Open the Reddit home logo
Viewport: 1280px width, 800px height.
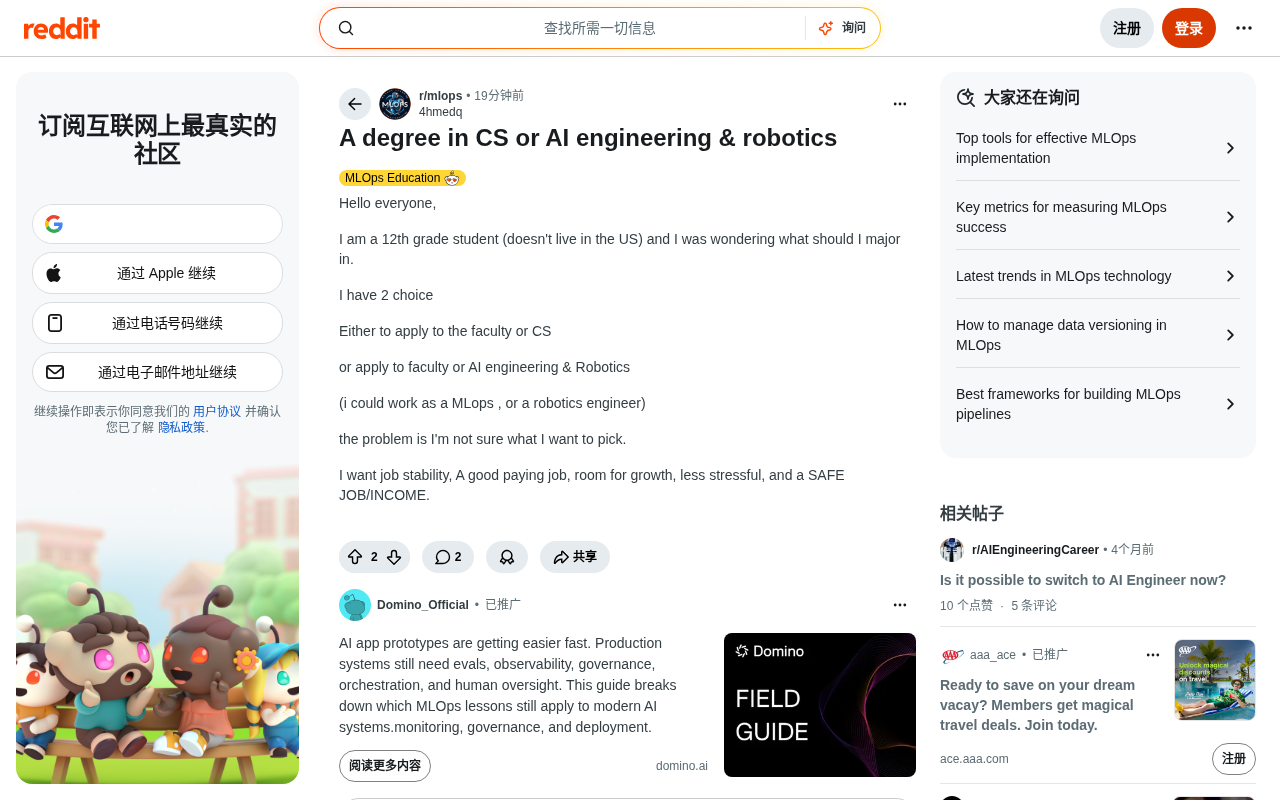pyautogui.click(x=62, y=28)
